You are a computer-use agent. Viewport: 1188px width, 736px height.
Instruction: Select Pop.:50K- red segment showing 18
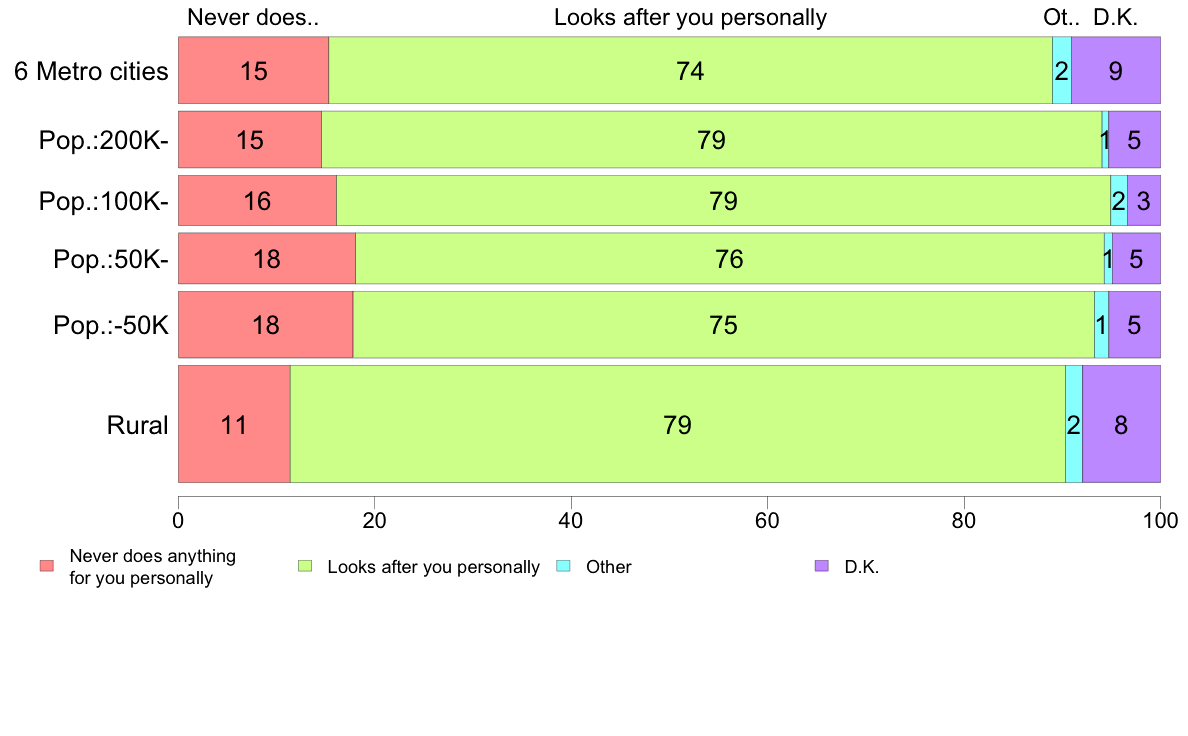pos(267,258)
